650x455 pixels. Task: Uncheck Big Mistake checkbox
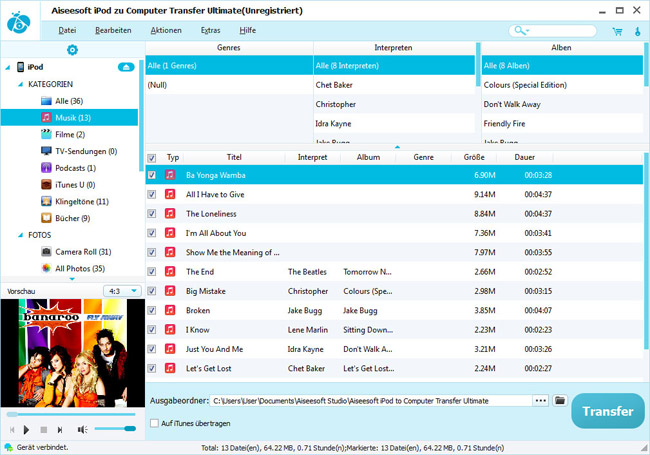click(x=152, y=291)
